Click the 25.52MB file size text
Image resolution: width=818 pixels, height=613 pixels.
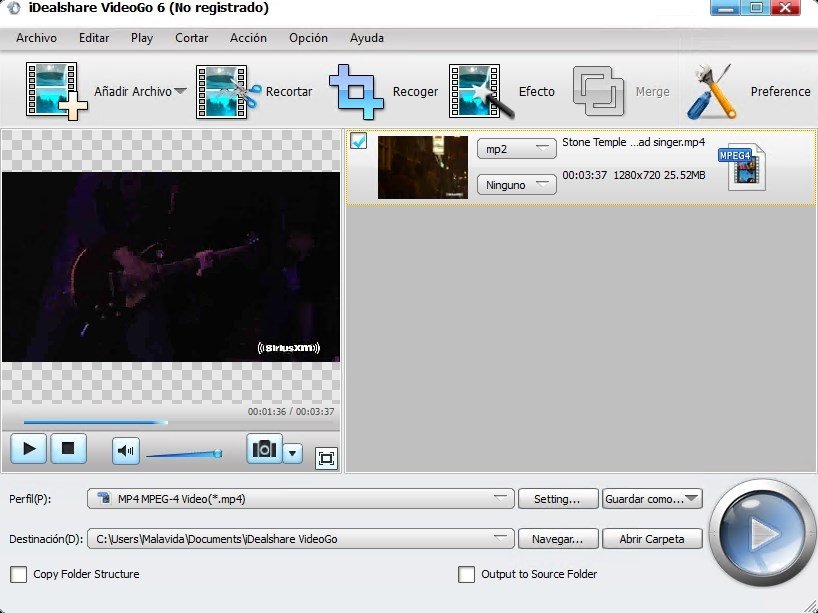pyautogui.click(x=684, y=175)
